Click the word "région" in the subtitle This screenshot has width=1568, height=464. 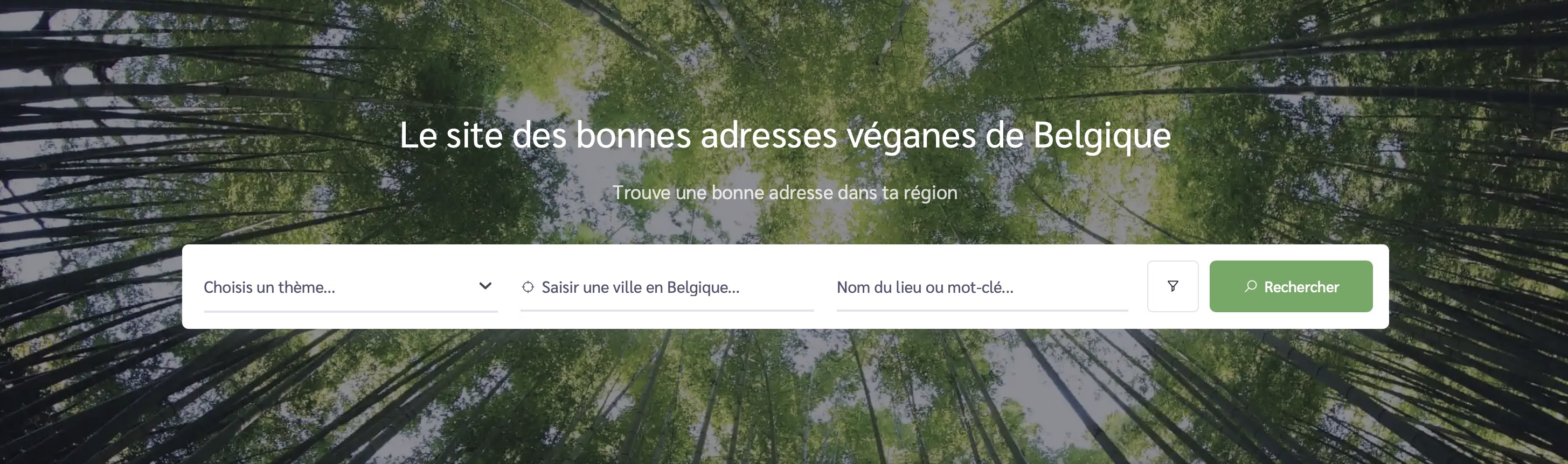tap(930, 193)
